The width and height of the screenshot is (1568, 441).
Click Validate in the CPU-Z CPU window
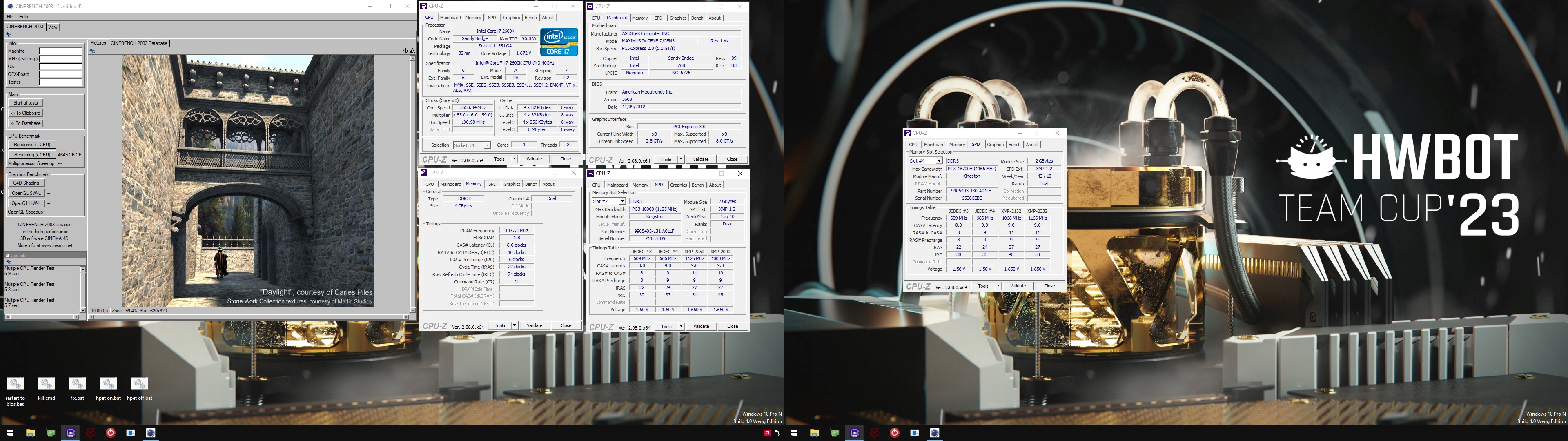point(534,159)
